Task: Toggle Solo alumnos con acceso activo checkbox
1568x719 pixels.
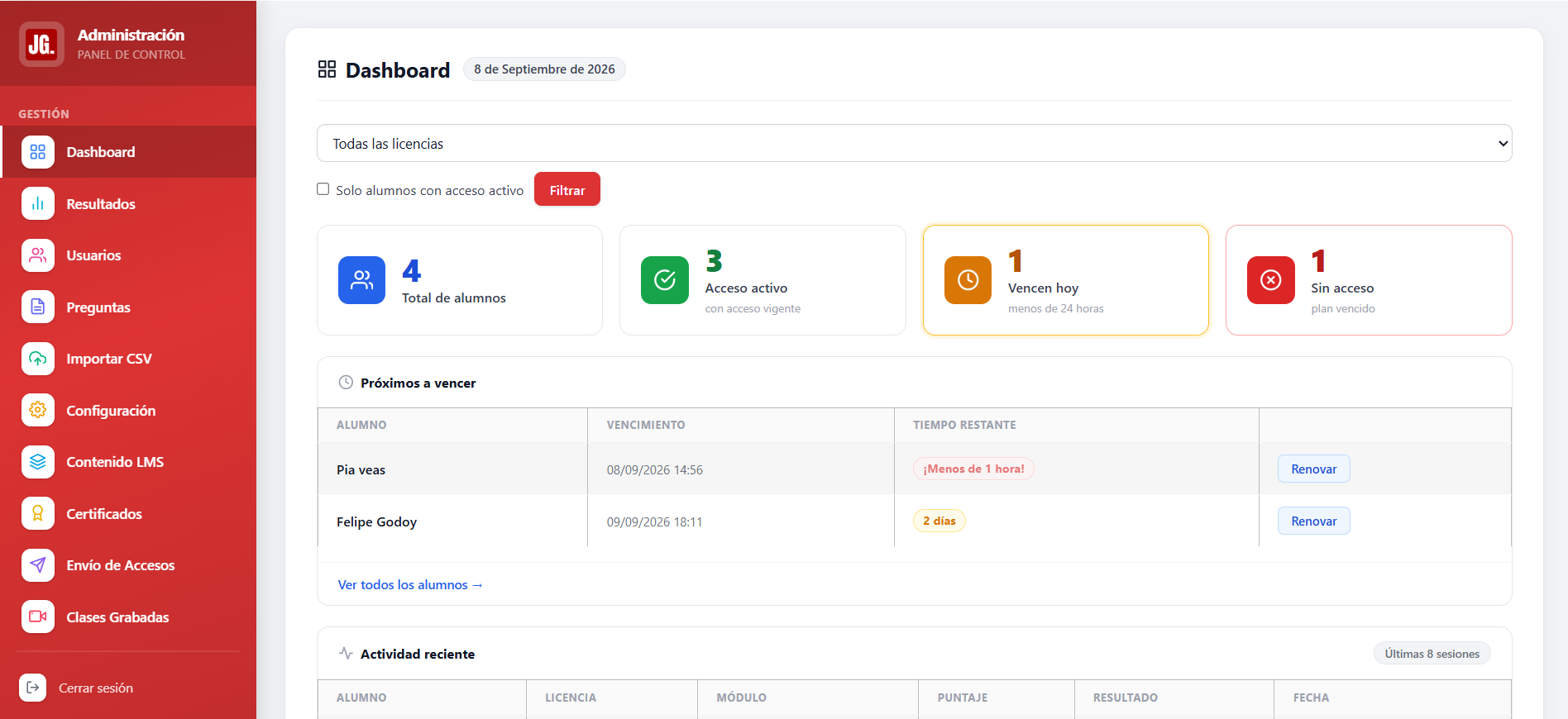Action: tap(323, 189)
